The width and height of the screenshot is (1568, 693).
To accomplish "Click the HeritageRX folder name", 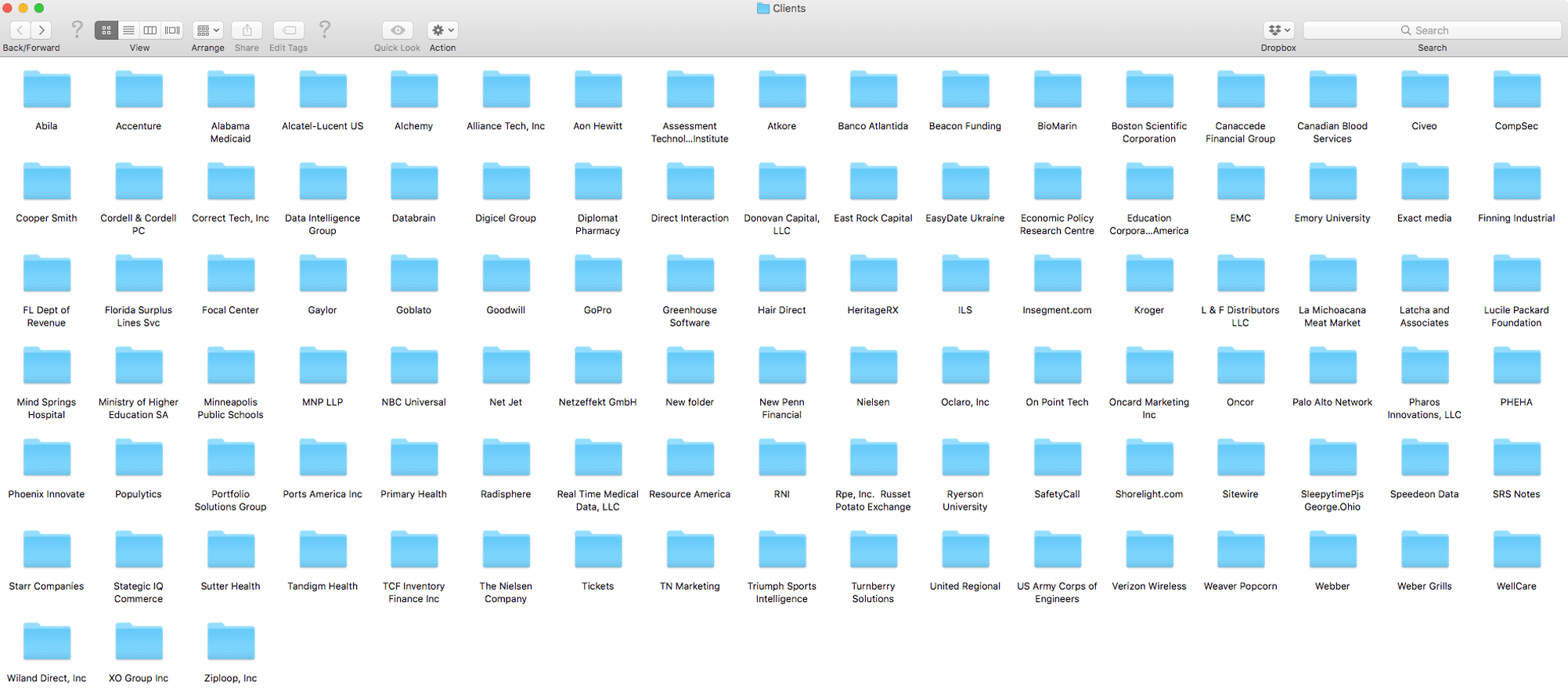I will pos(874,310).
